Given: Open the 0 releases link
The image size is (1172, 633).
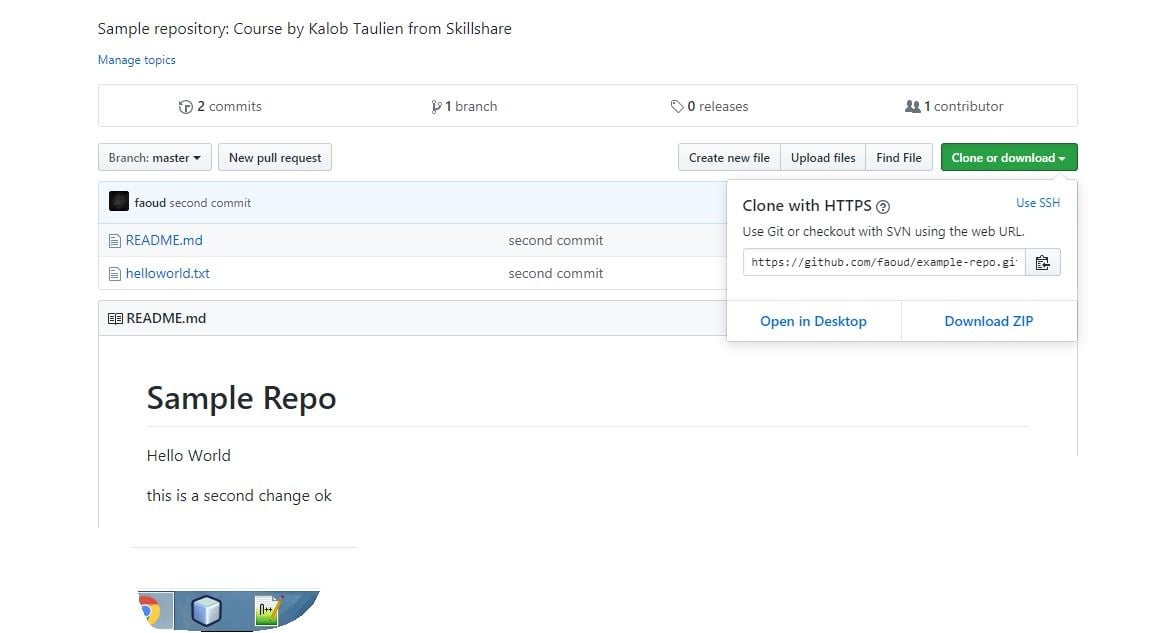Looking at the screenshot, I should 709,106.
